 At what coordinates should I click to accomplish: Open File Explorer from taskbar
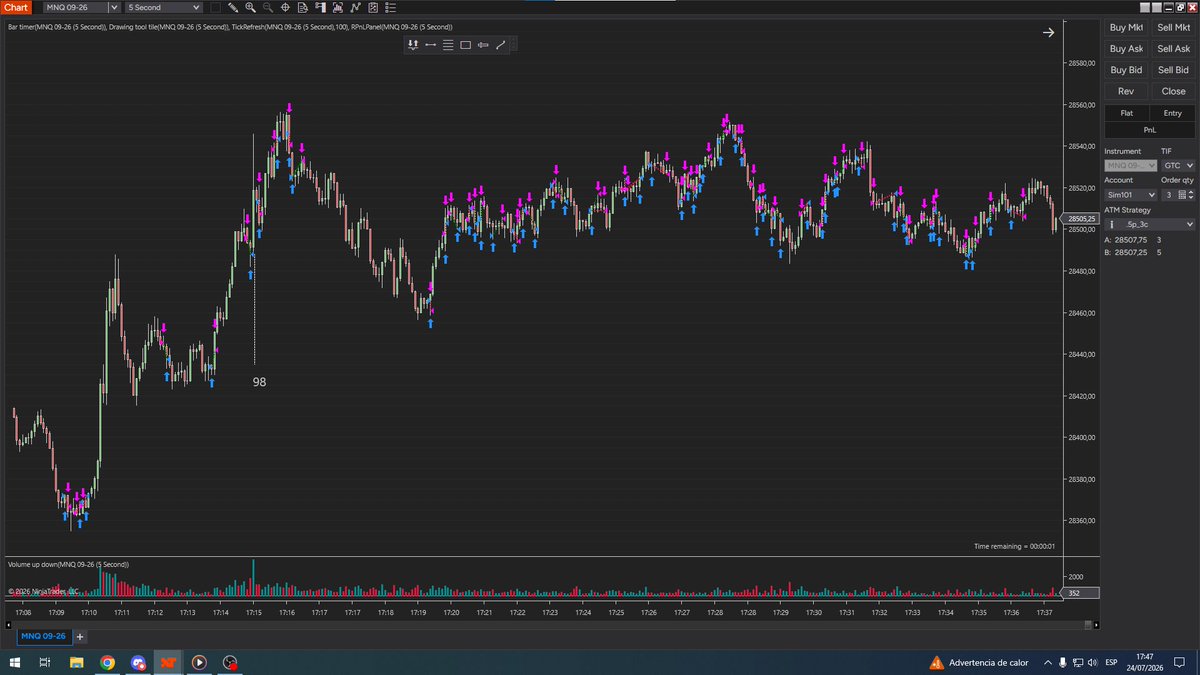[76, 661]
